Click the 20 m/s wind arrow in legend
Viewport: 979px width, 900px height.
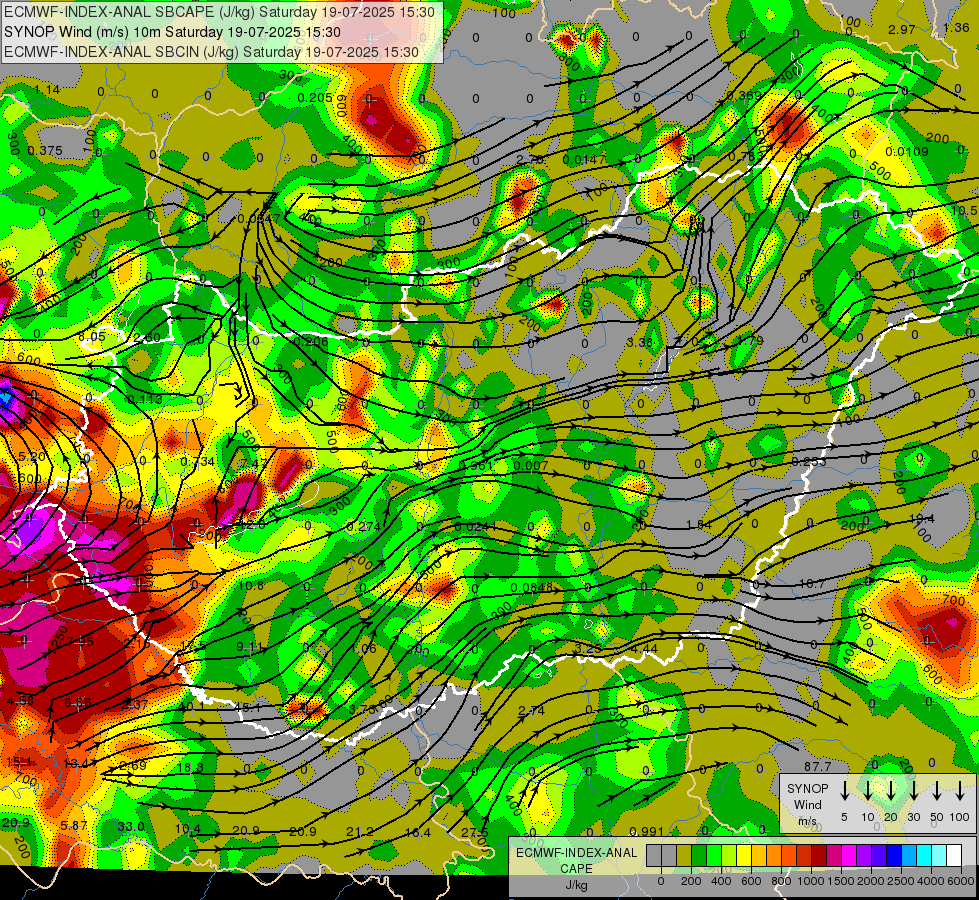coord(891,791)
